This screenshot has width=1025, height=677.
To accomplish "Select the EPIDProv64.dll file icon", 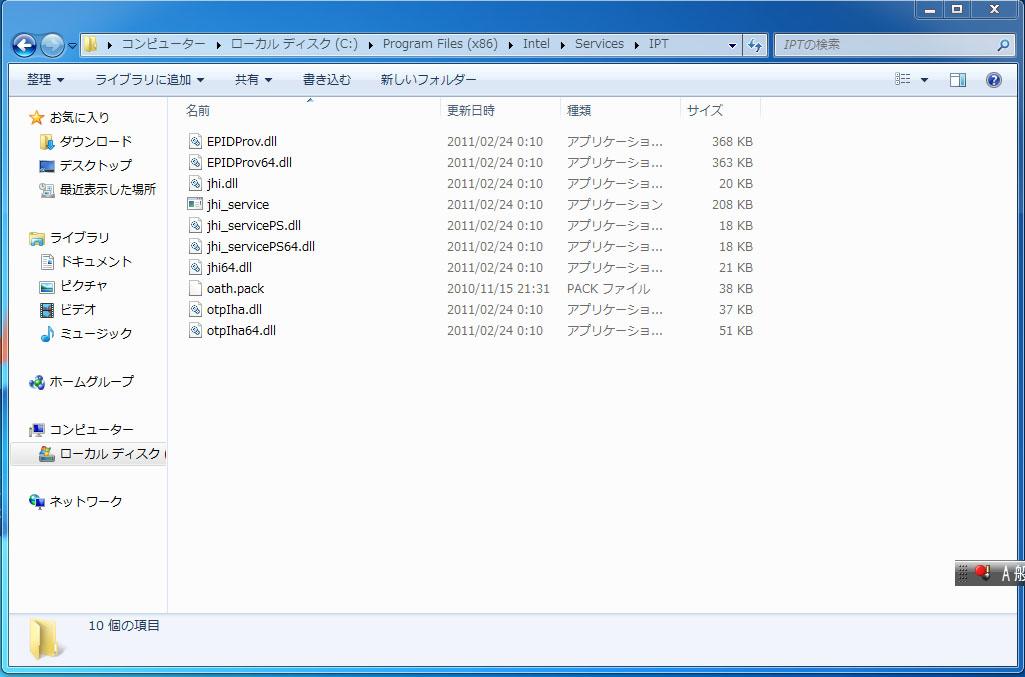I will click(195, 162).
